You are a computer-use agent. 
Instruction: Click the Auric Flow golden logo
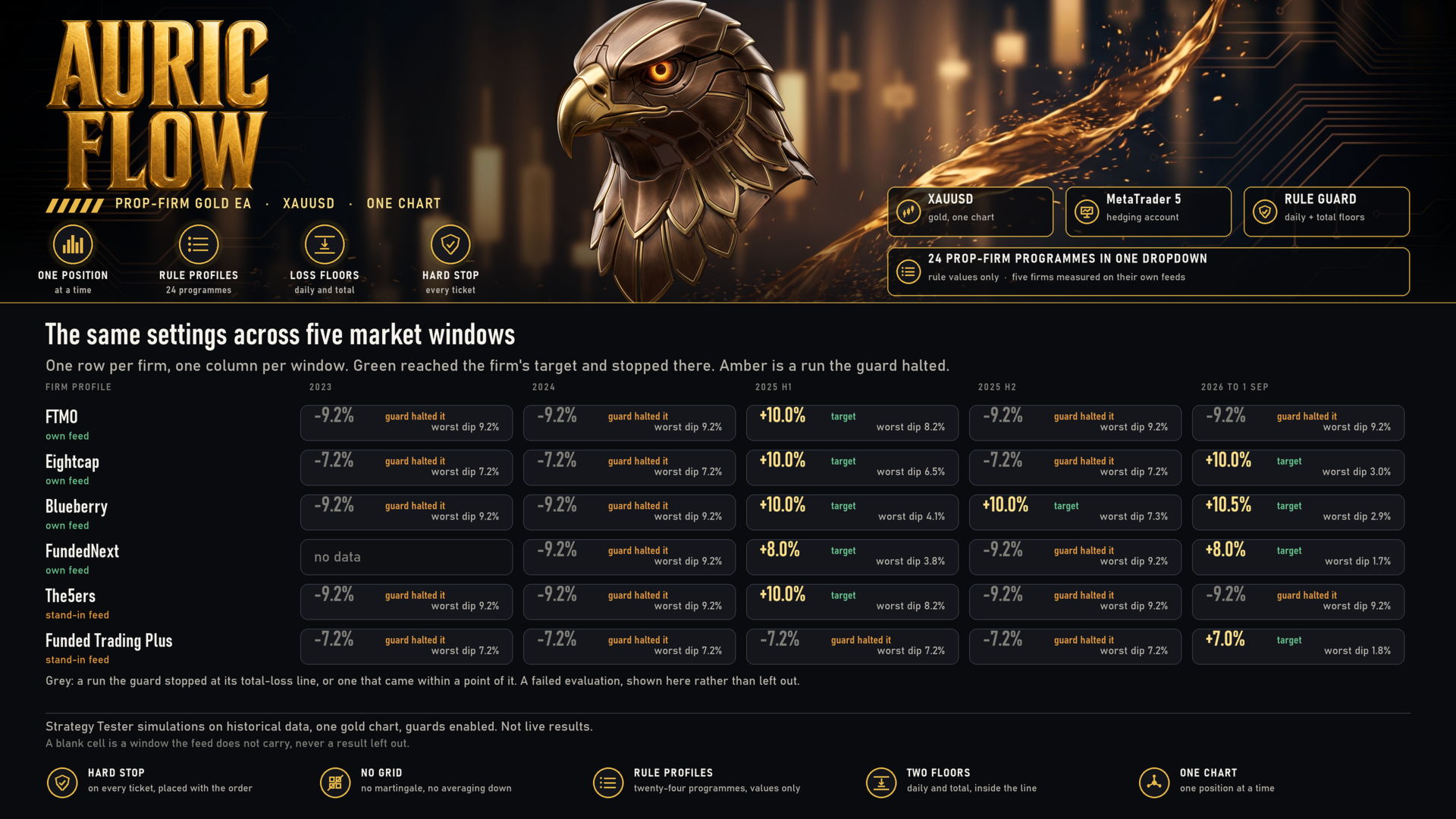tap(158, 105)
